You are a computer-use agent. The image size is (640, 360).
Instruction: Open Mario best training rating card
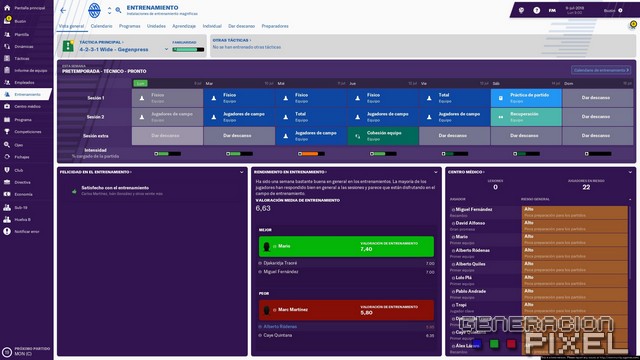coord(346,247)
